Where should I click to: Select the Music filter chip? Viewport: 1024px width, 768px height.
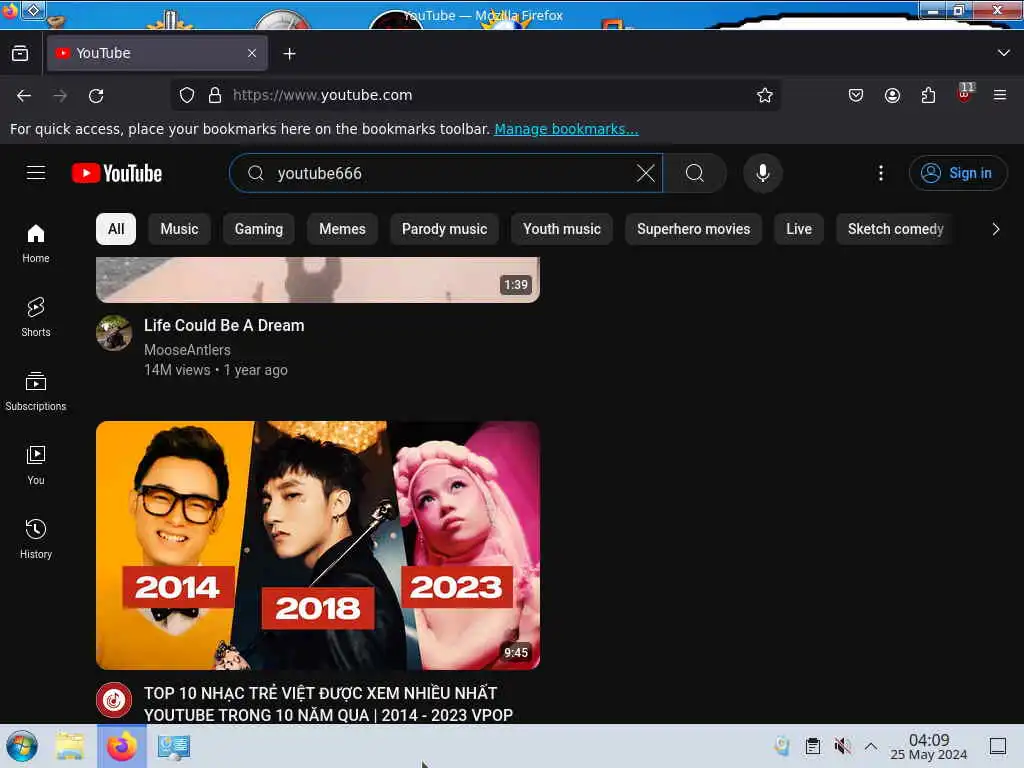(179, 229)
